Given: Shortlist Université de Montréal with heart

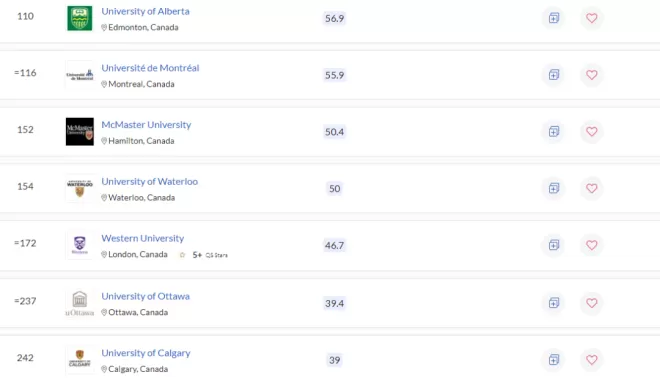Looking at the screenshot, I should (591, 75).
